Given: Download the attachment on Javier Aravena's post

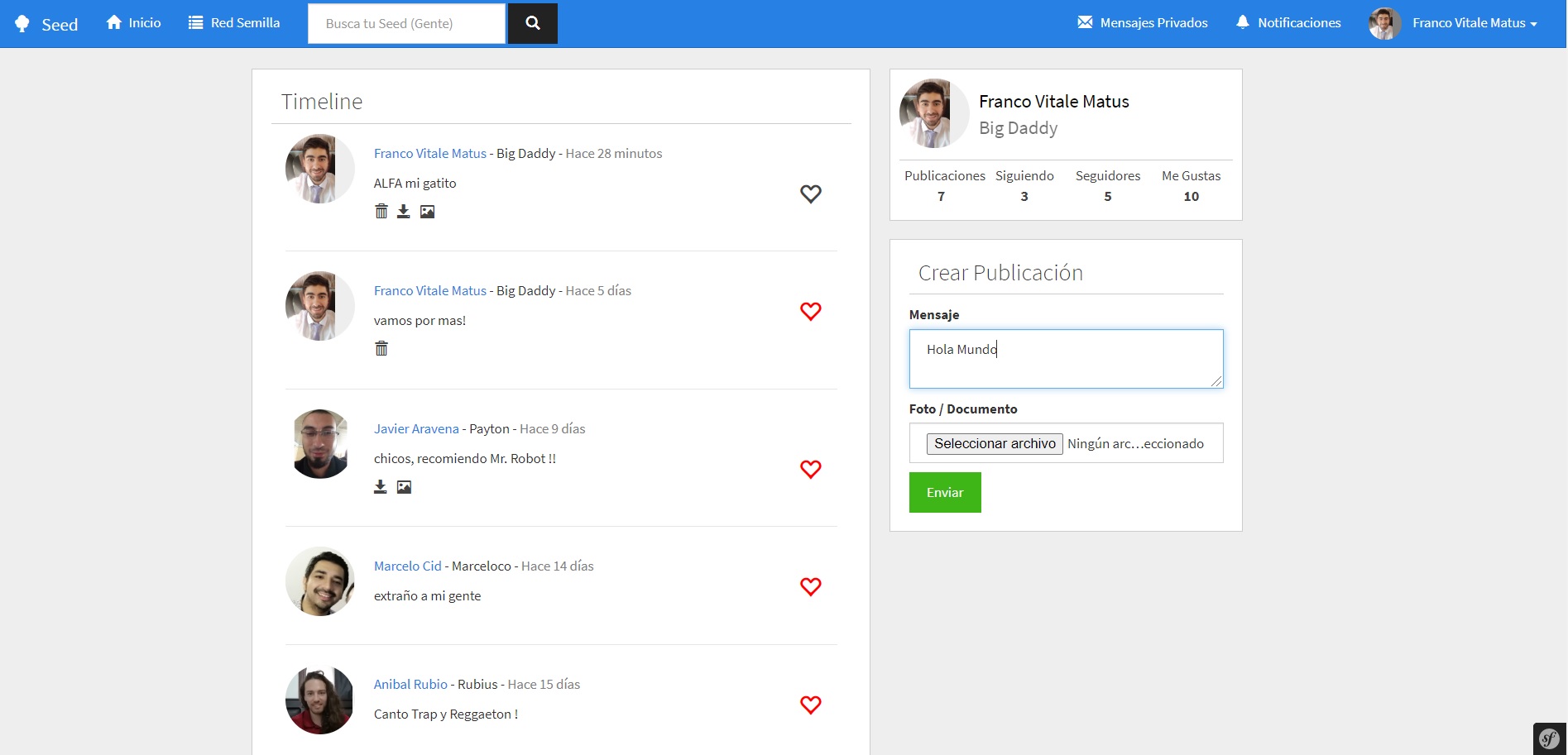Looking at the screenshot, I should click(x=380, y=486).
